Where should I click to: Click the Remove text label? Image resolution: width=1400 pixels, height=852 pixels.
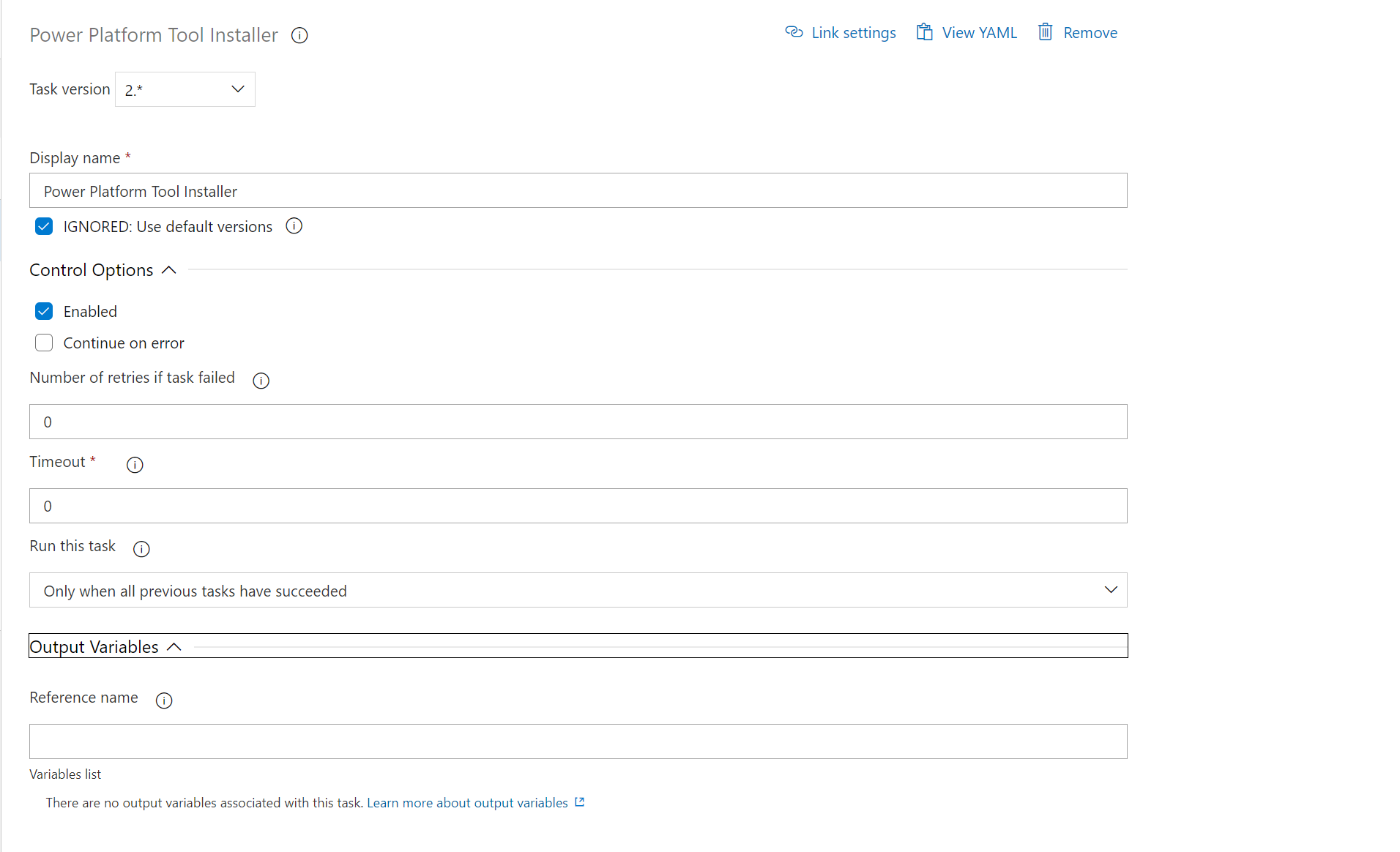tap(1091, 32)
